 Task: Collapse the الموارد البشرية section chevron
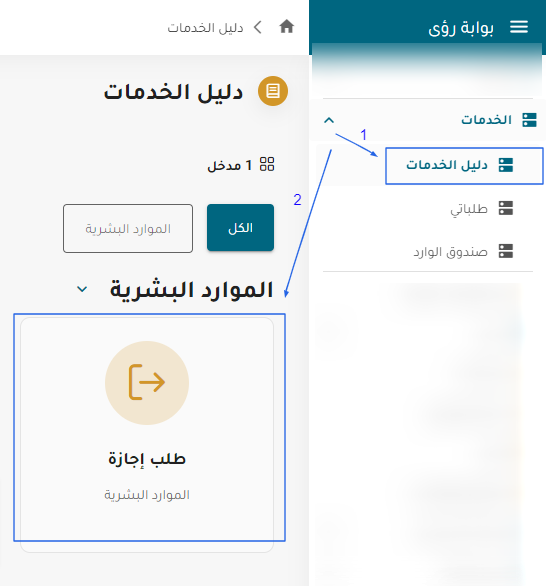tap(82, 289)
